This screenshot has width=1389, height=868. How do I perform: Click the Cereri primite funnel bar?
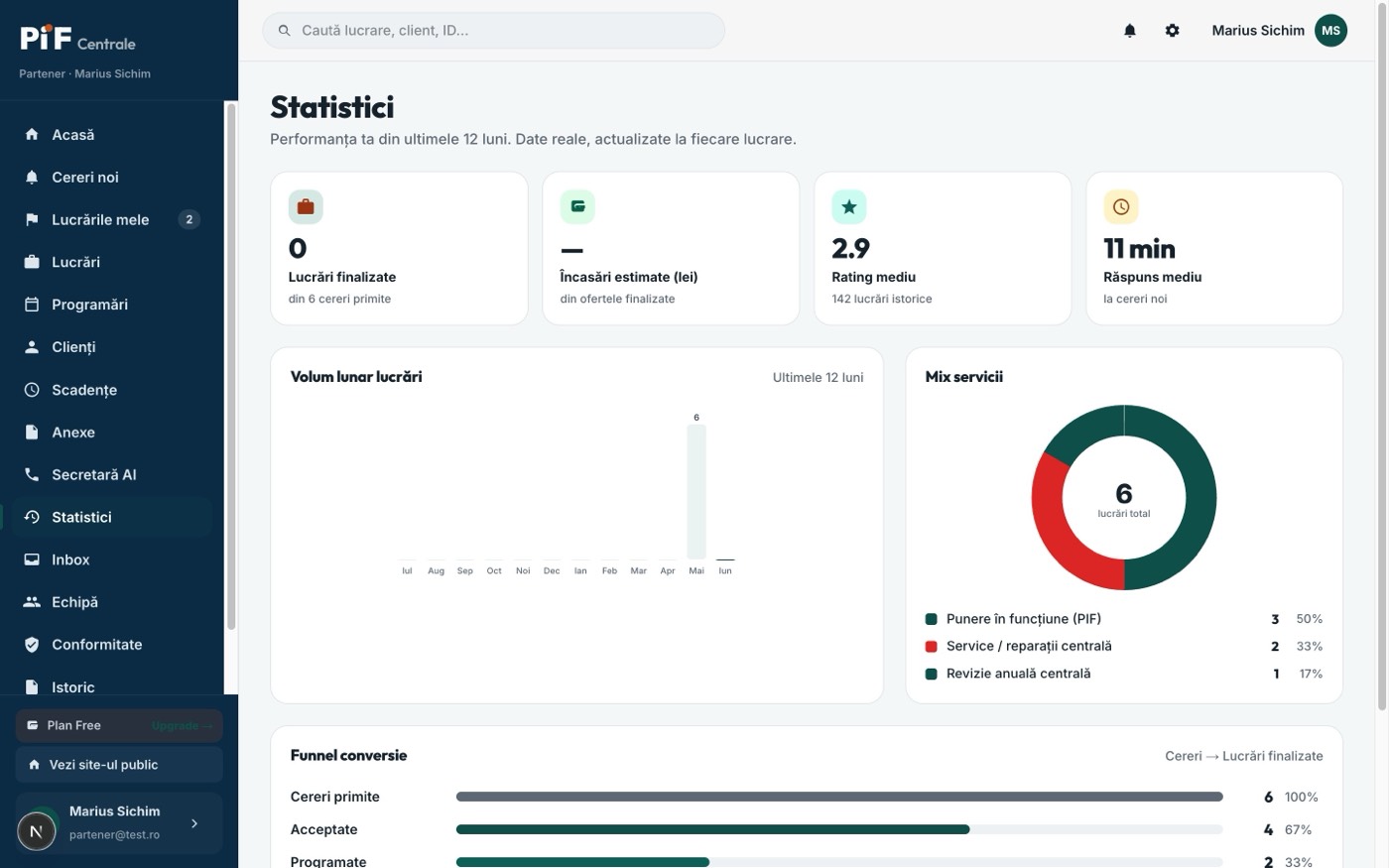(x=839, y=797)
